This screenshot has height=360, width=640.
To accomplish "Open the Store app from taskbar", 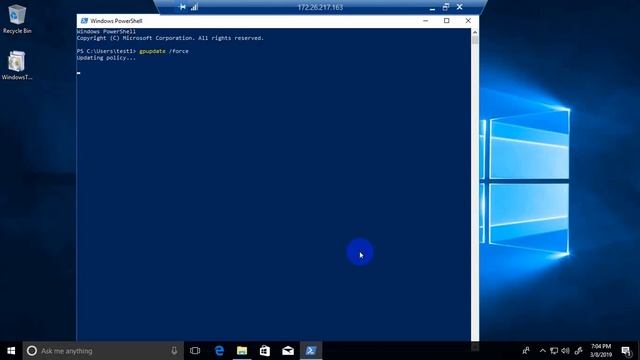I will point(265,351).
